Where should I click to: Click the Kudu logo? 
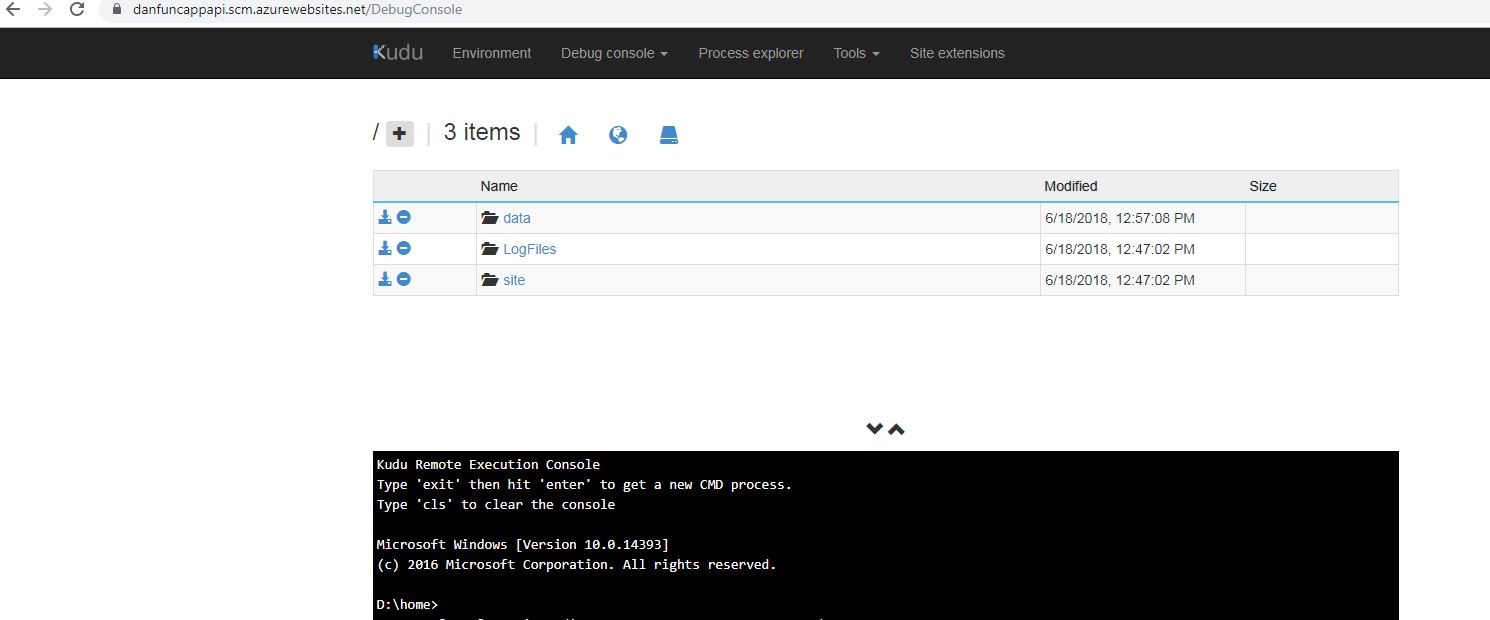pos(398,53)
